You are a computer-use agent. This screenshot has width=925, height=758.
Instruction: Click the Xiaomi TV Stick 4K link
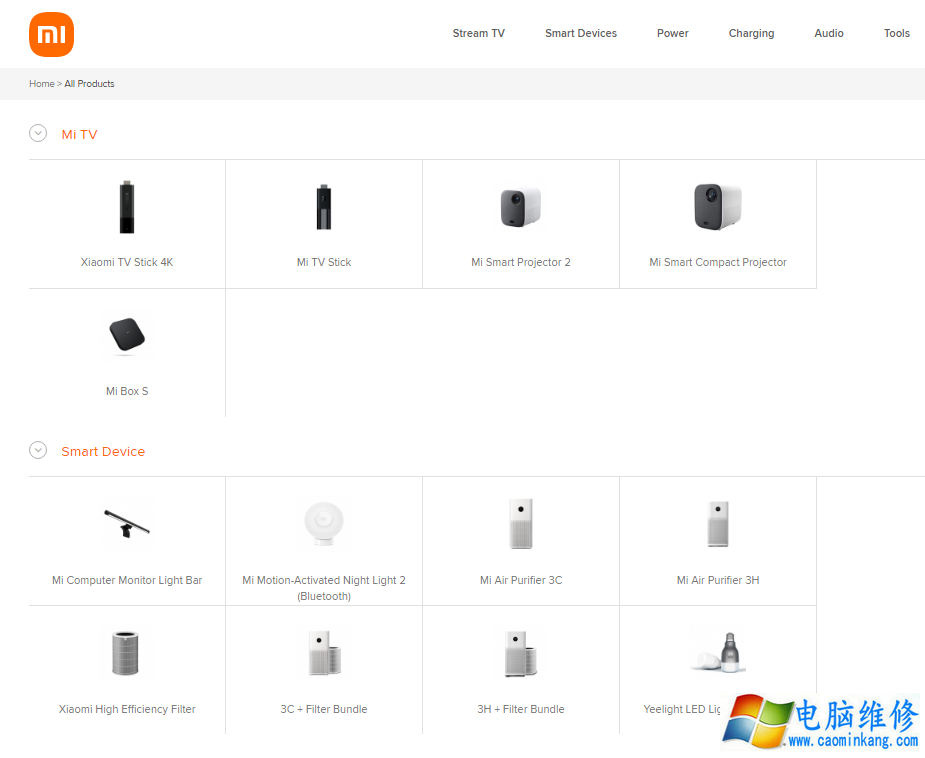pyautogui.click(x=127, y=262)
